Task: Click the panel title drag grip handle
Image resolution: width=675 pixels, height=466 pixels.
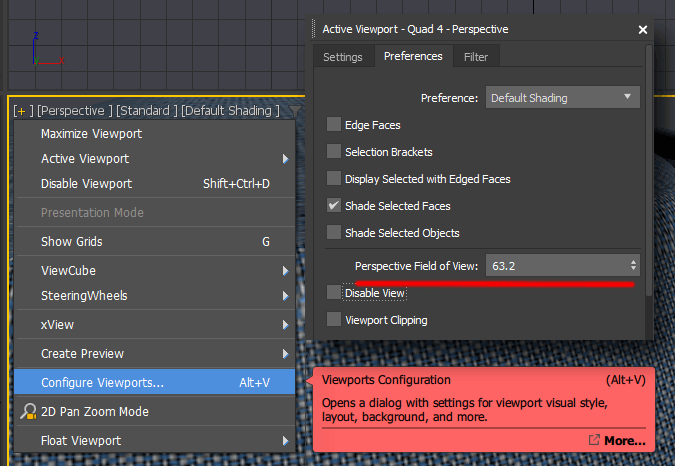Action: pyautogui.click(x=313, y=29)
